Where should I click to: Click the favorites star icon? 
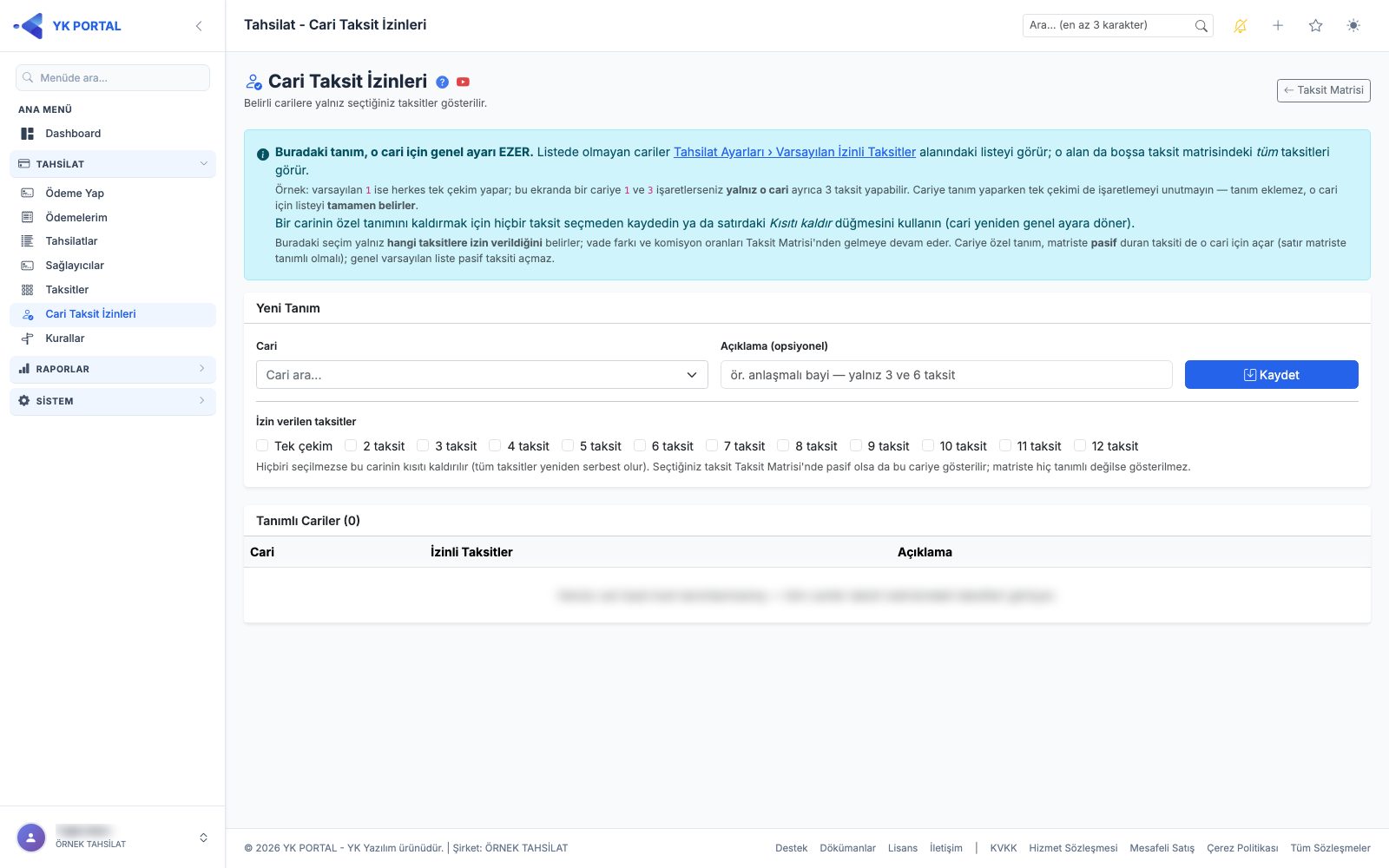point(1315,26)
